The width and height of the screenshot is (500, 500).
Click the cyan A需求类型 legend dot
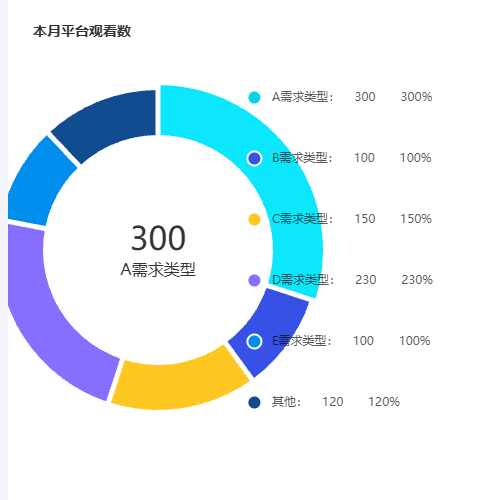point(254,97)
